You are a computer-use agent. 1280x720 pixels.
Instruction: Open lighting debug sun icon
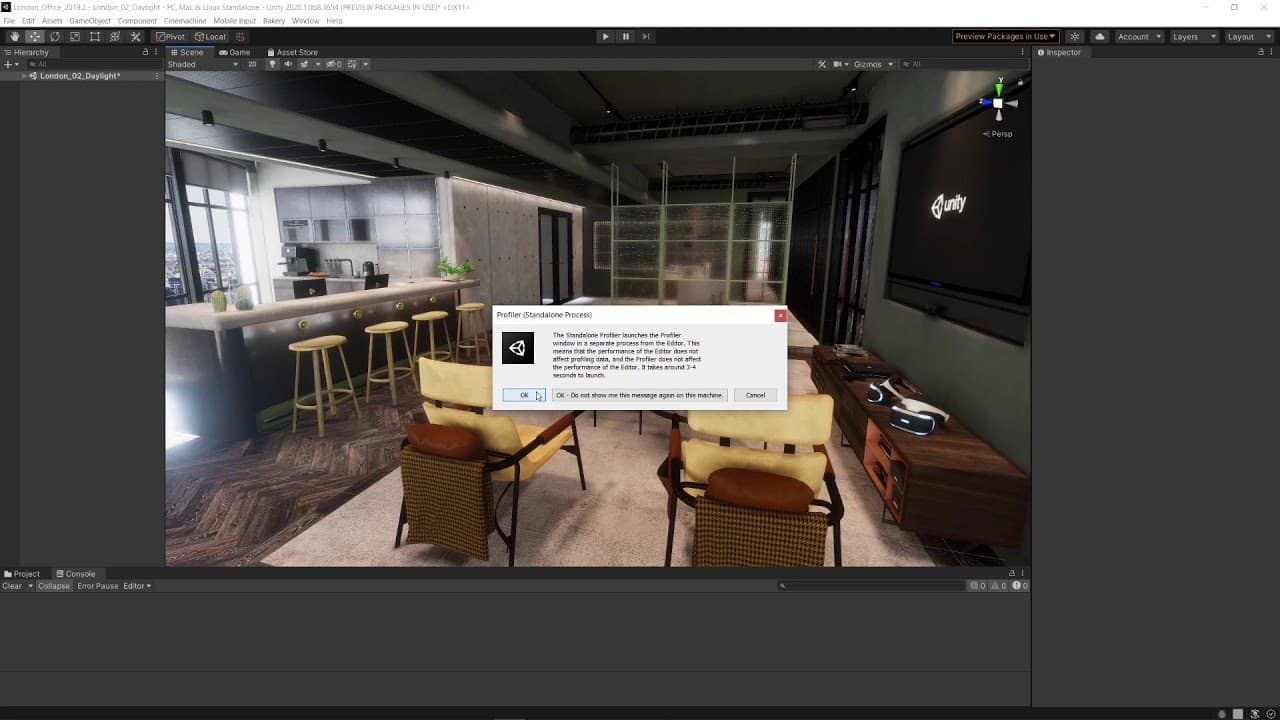click(x=1075, y=37)
